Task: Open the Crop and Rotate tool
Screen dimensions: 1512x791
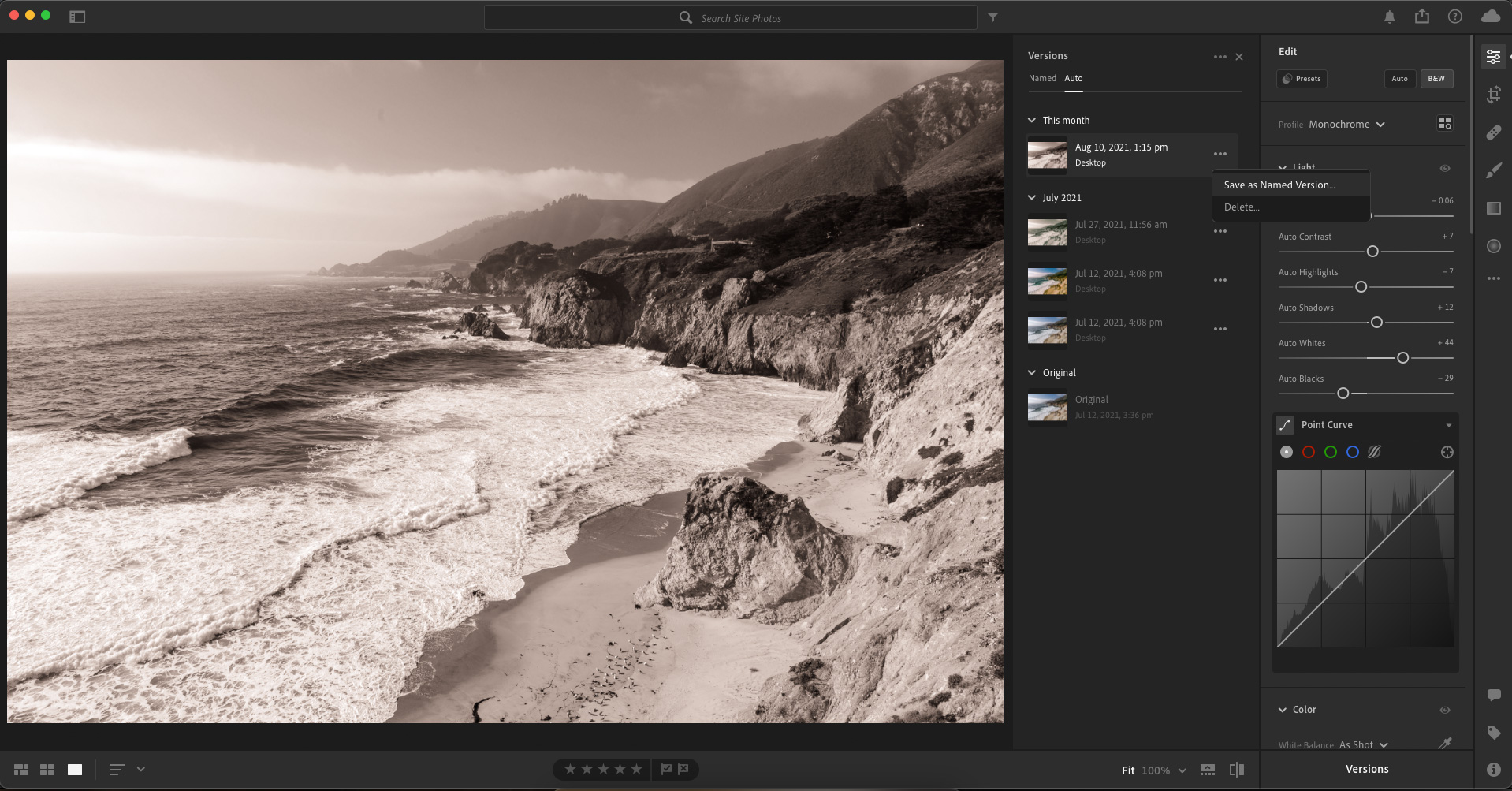Action: pos(1493,95)
